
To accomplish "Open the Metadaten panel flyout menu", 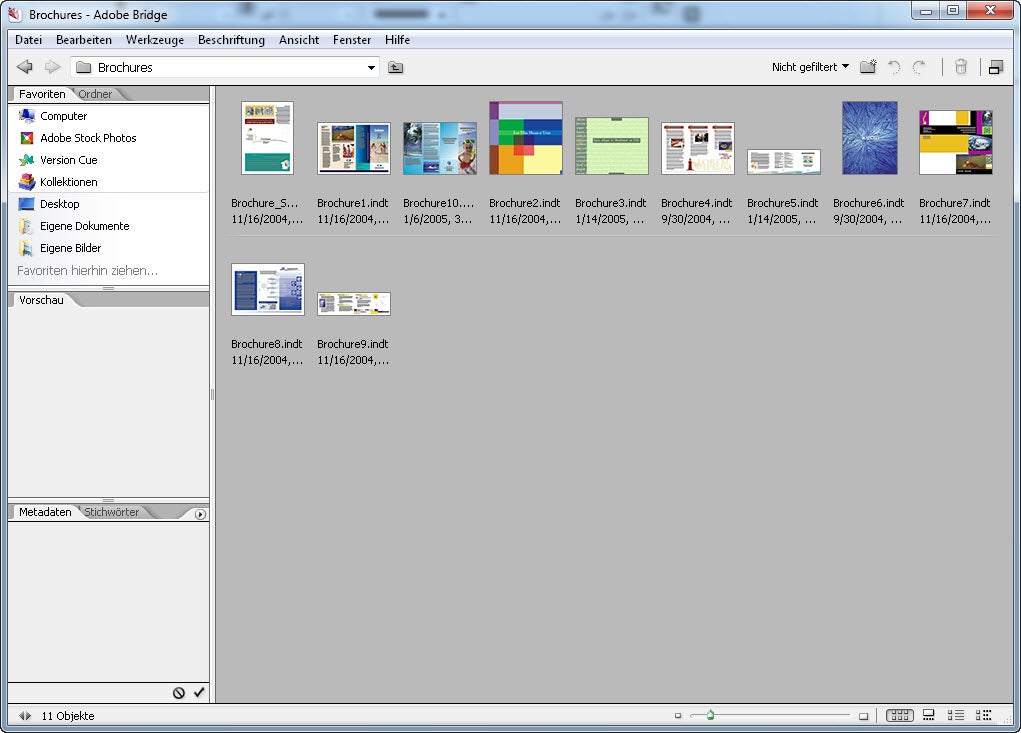I will point(201,514).
